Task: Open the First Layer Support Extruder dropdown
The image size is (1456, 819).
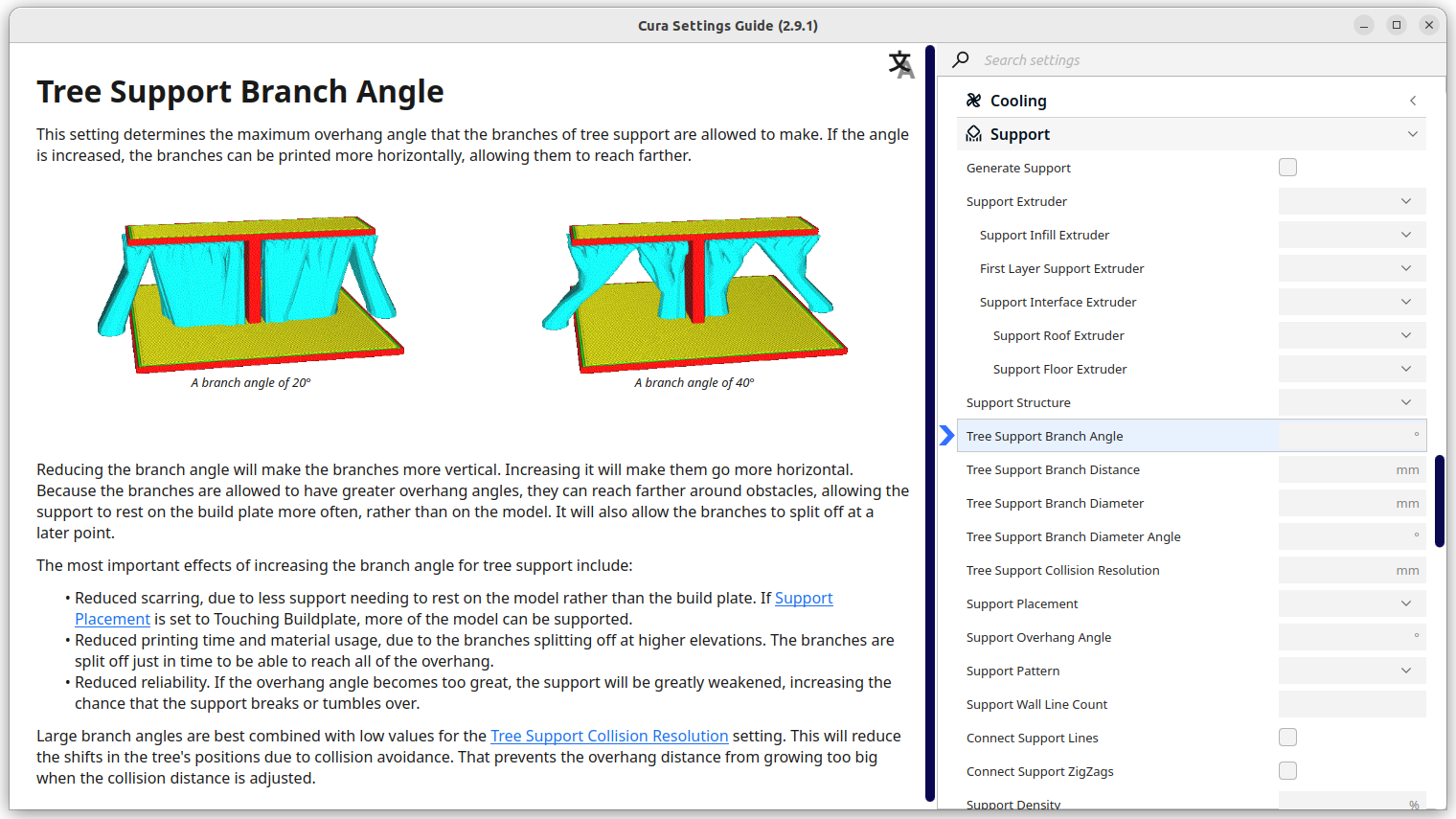Action: (x=1352, y=268)
